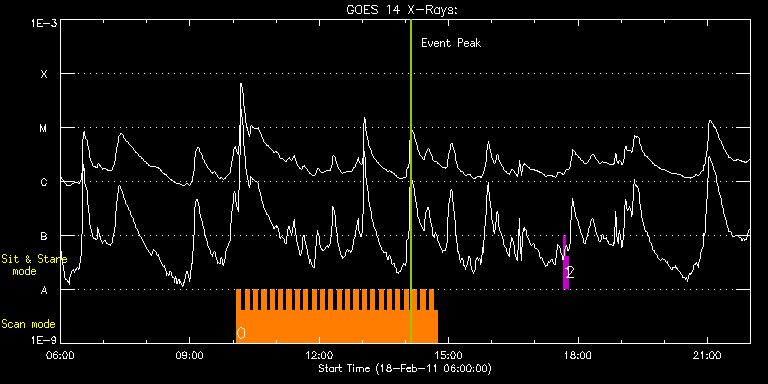This screenshot has width=768, height=384.
Task: Click the M flare class axis label
Action: tap(44, 128)
